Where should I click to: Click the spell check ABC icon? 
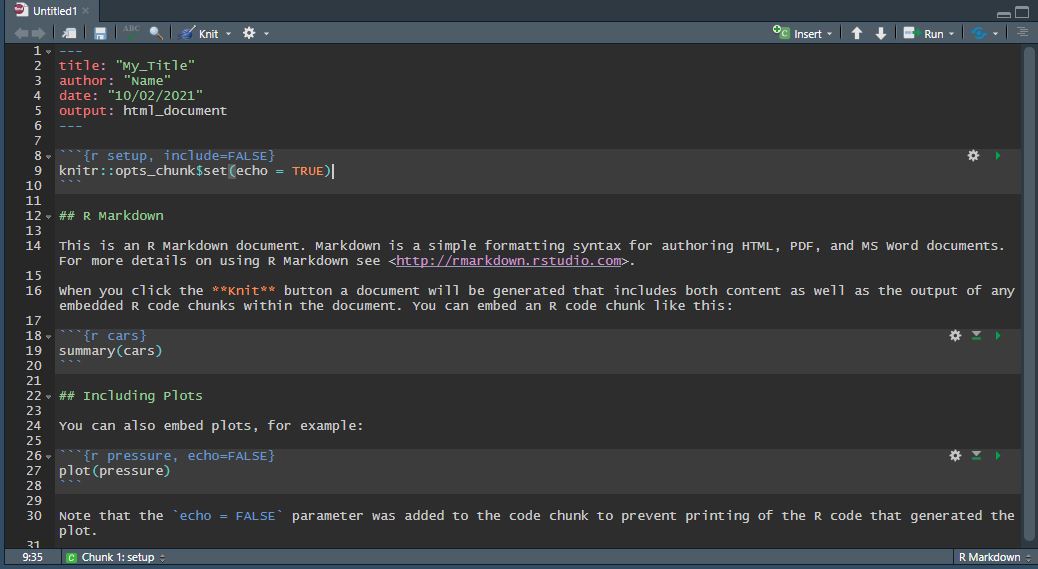point(131,32)
